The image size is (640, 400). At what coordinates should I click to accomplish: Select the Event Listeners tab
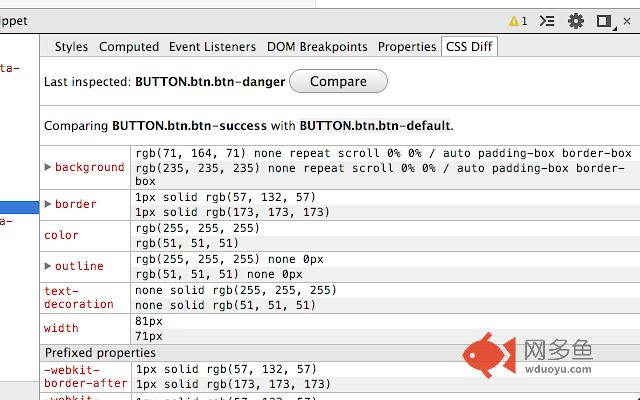(212, 47)
